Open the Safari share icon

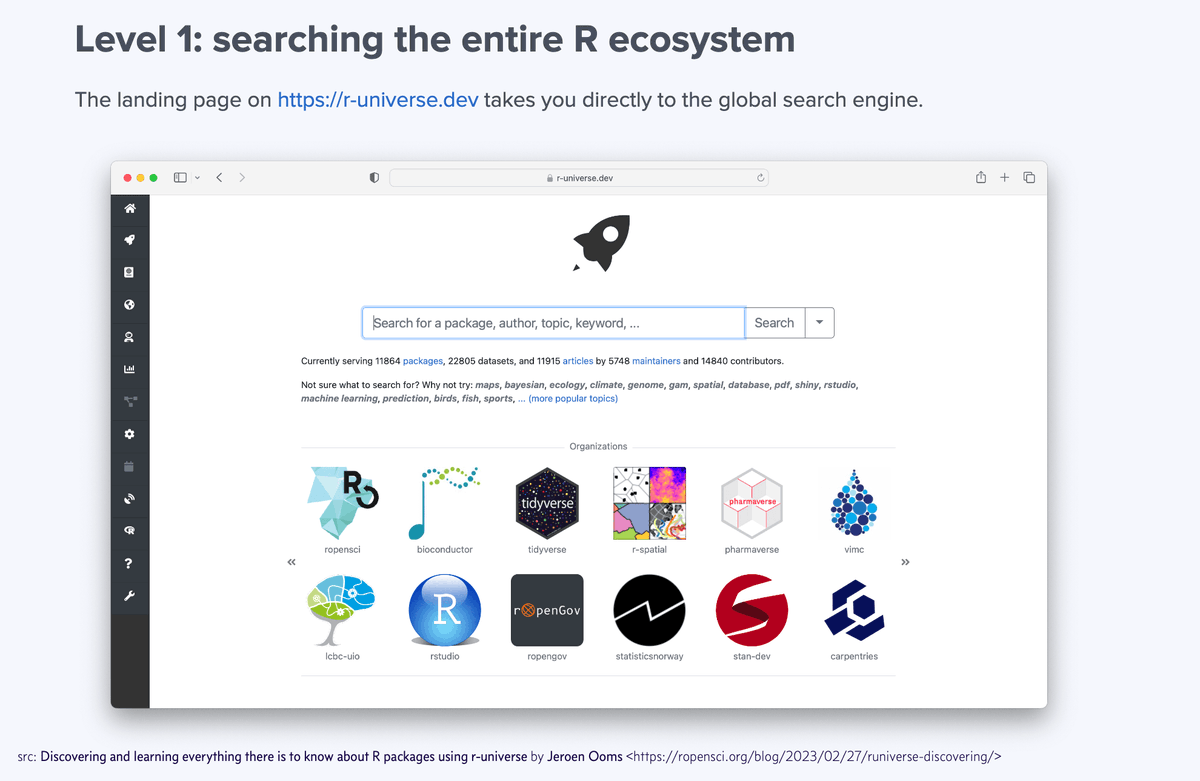(981, 177)
